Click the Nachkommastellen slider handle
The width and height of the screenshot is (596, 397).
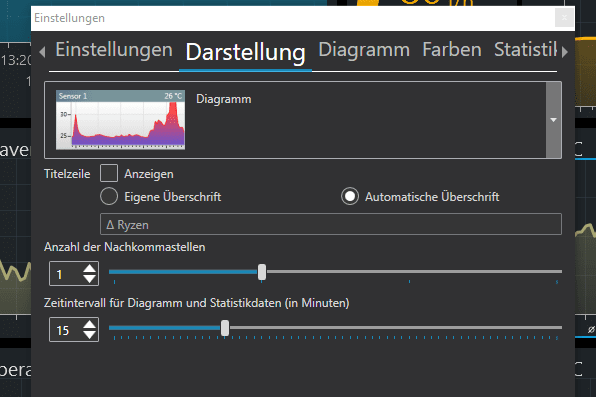[x=262, y=272]
